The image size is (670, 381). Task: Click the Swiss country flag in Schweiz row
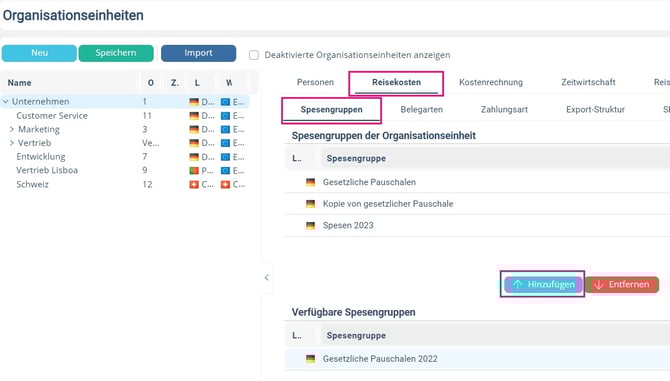pos(194,185)
